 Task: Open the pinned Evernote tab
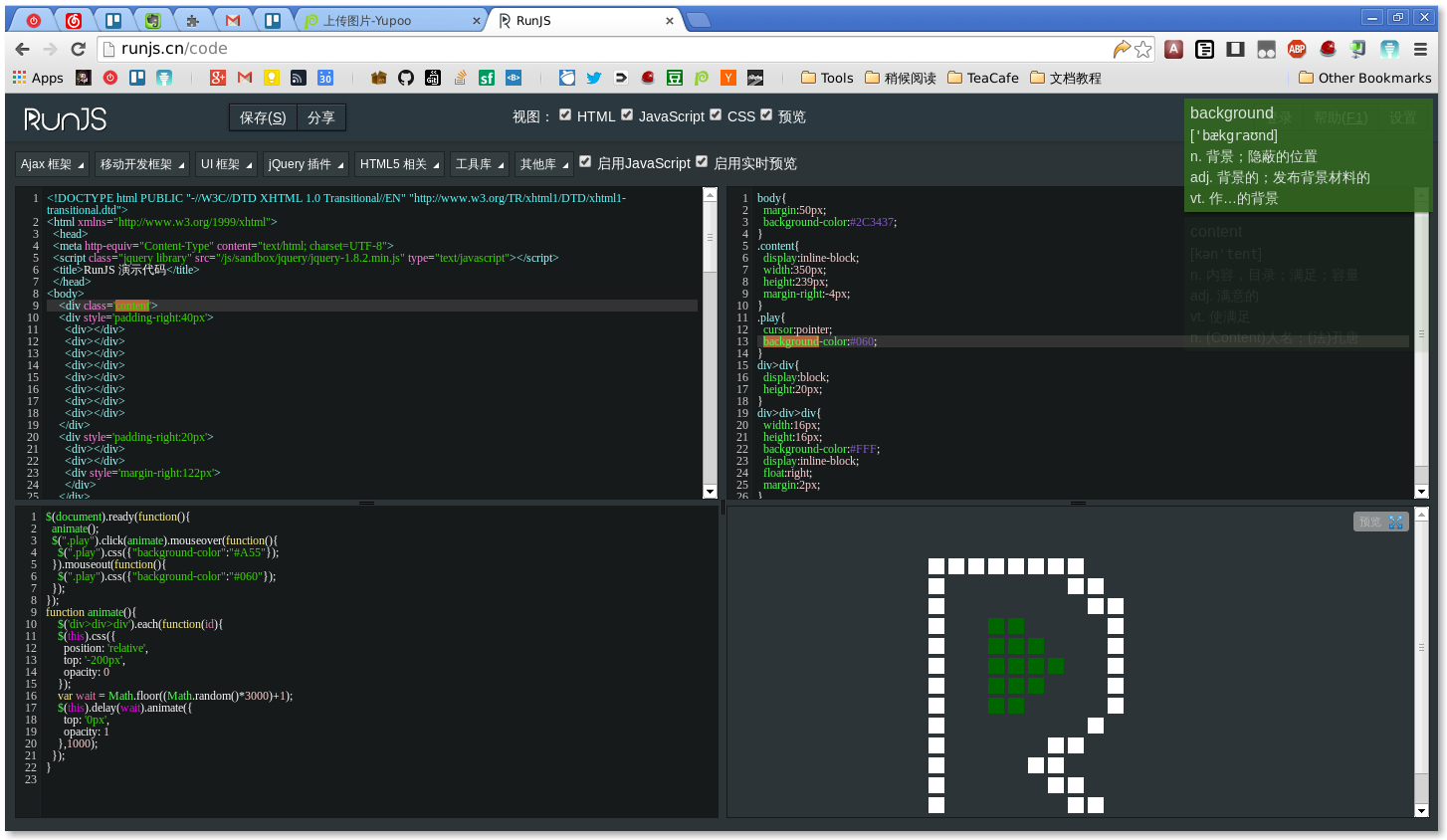[152, 20]
